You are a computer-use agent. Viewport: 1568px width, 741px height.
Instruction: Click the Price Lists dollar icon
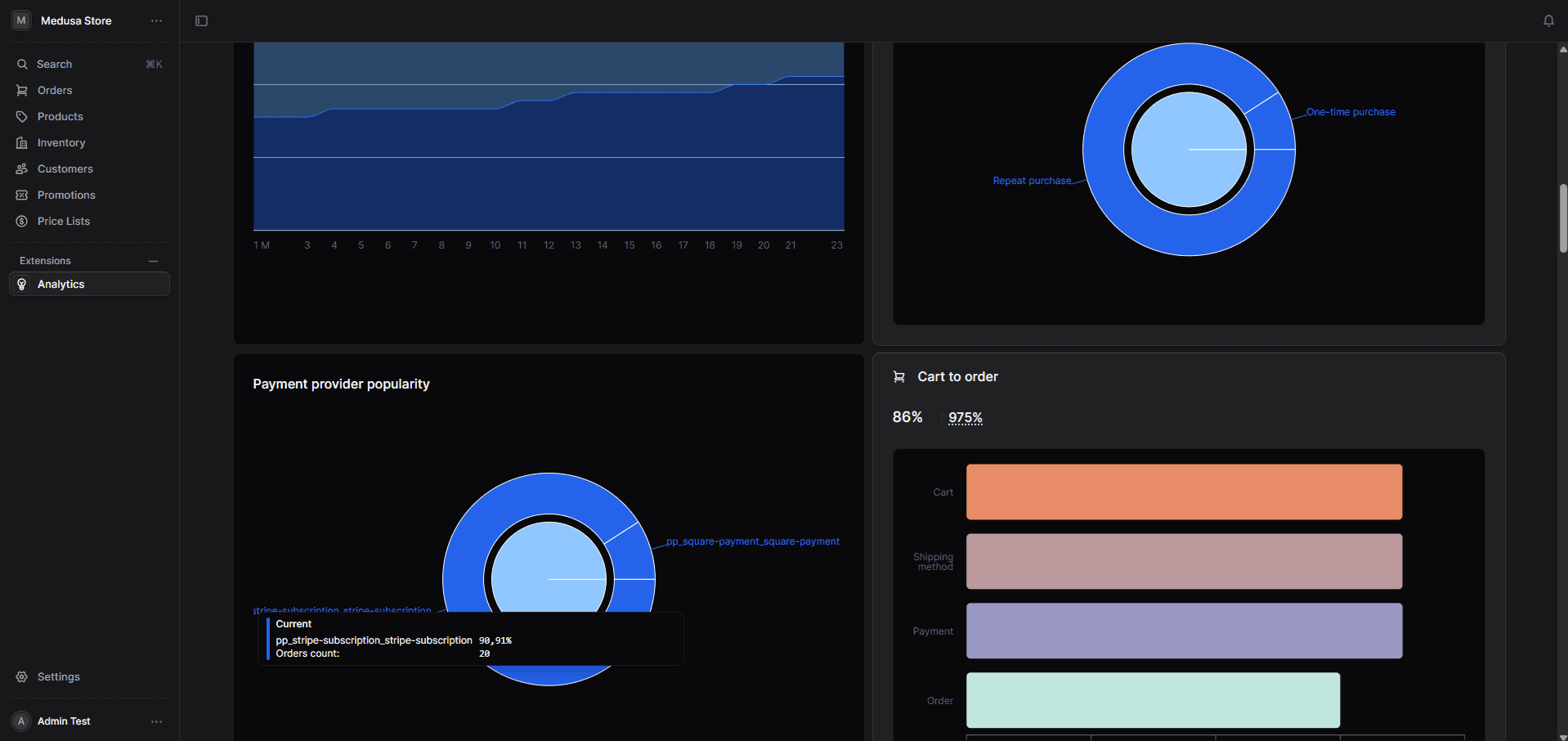22,222
